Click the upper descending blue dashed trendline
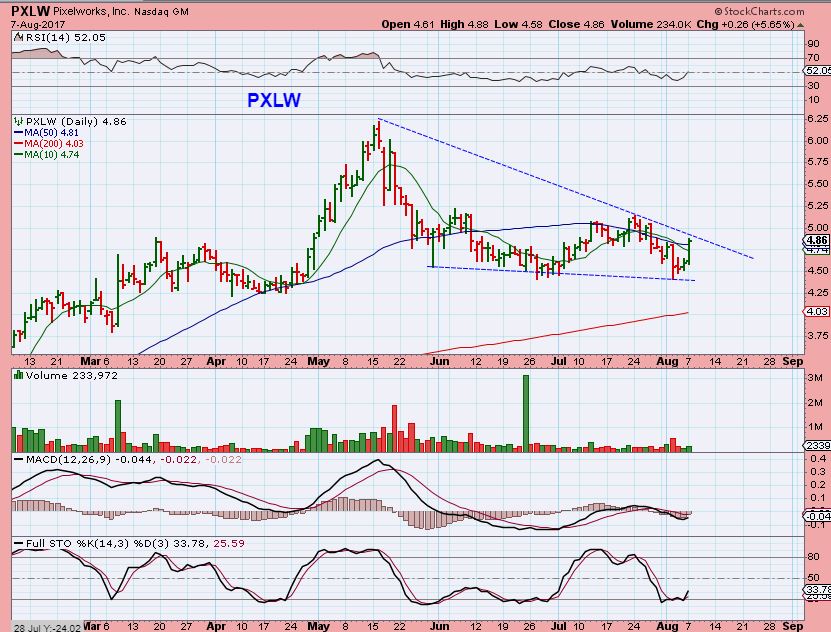 [565, 188]
